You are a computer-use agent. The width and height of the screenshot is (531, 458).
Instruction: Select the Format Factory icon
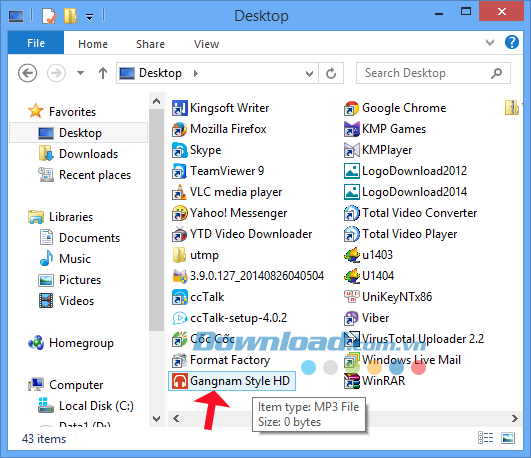pyautogui.click(x=179, y=360)
